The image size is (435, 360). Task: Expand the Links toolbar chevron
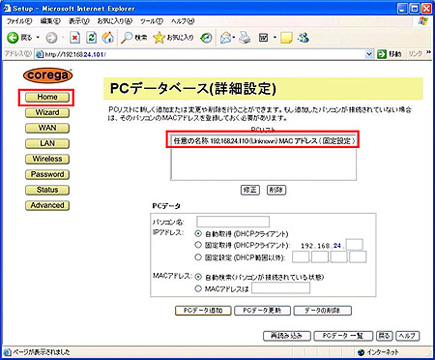point(428,53)
